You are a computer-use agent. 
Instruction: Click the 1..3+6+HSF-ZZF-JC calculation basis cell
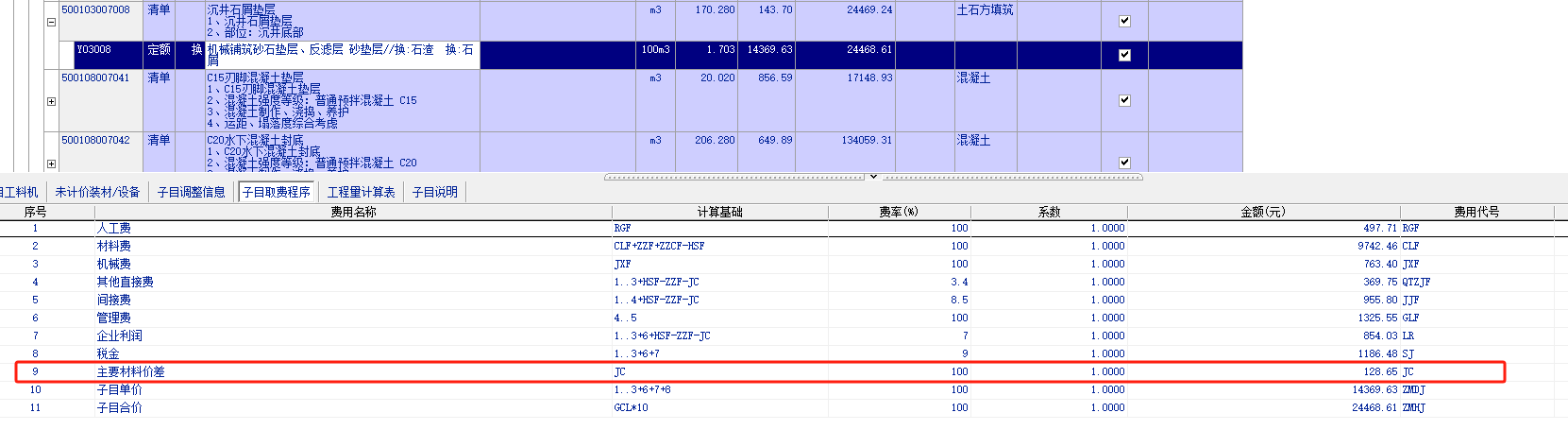(720, 335)
